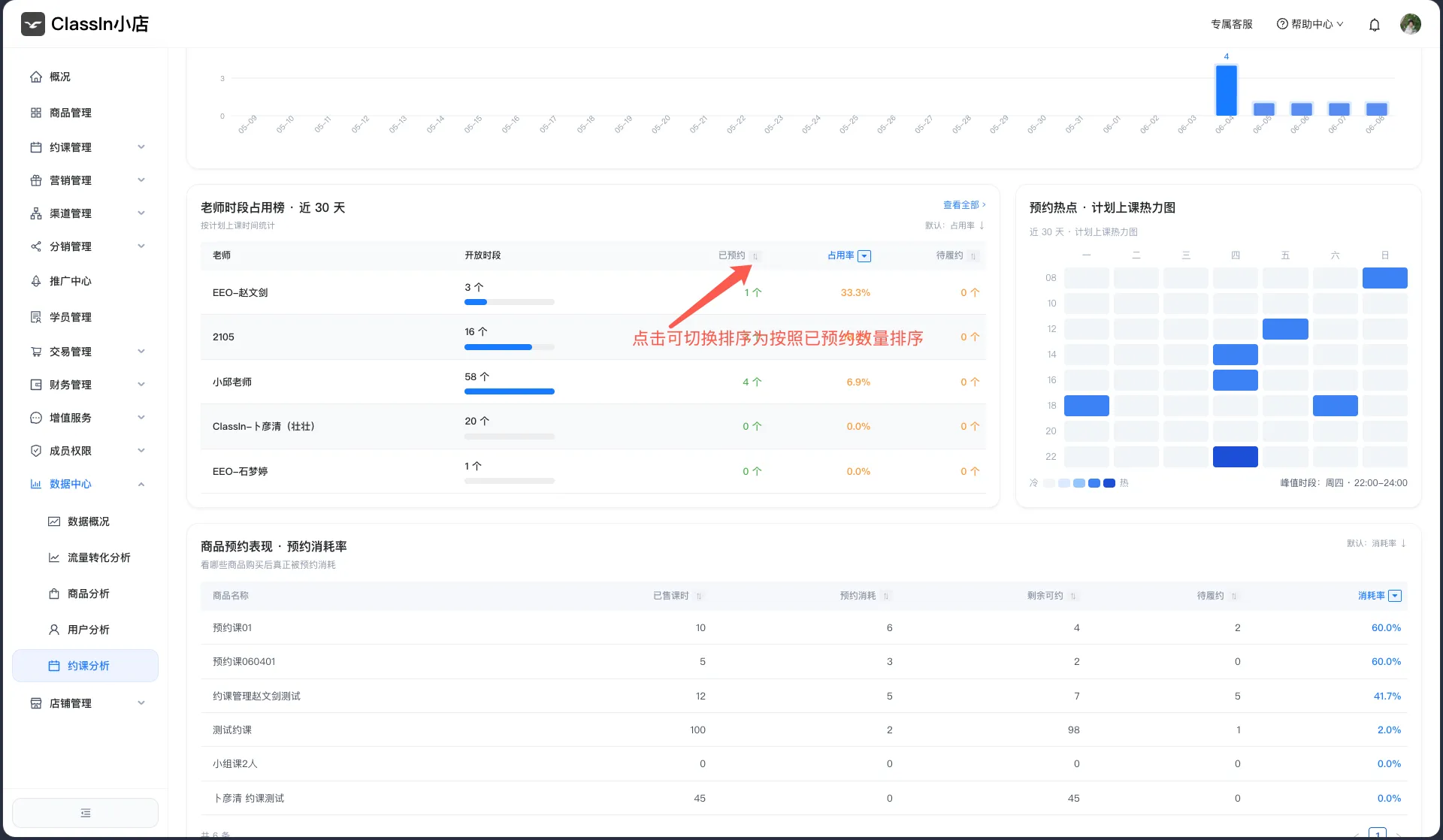Sort product table by 待履约 column

(x=1234, y=597)
